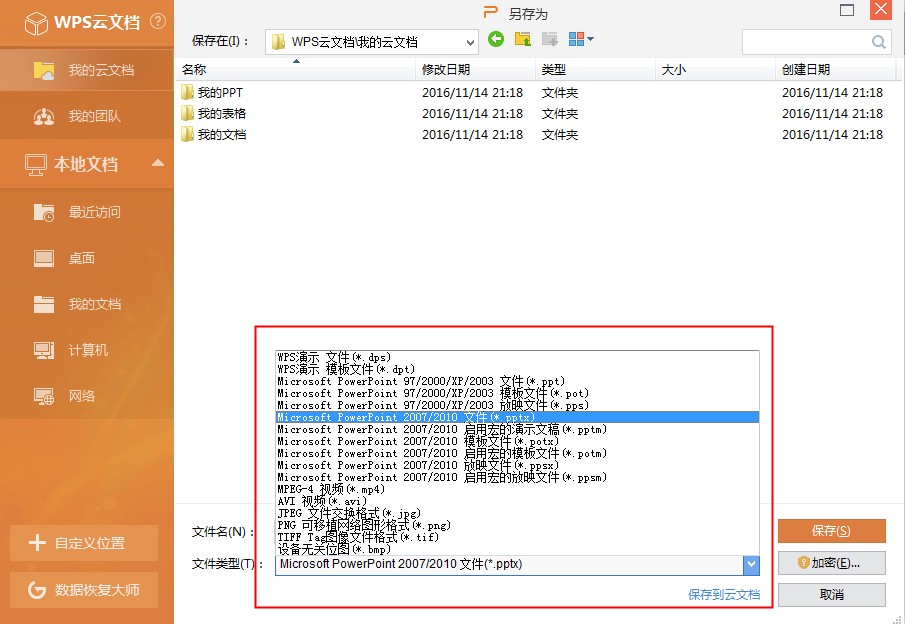Choose WPS演示 文件(*.dps) format
This screenshot has width=905, height=624.
coord(517,357)
